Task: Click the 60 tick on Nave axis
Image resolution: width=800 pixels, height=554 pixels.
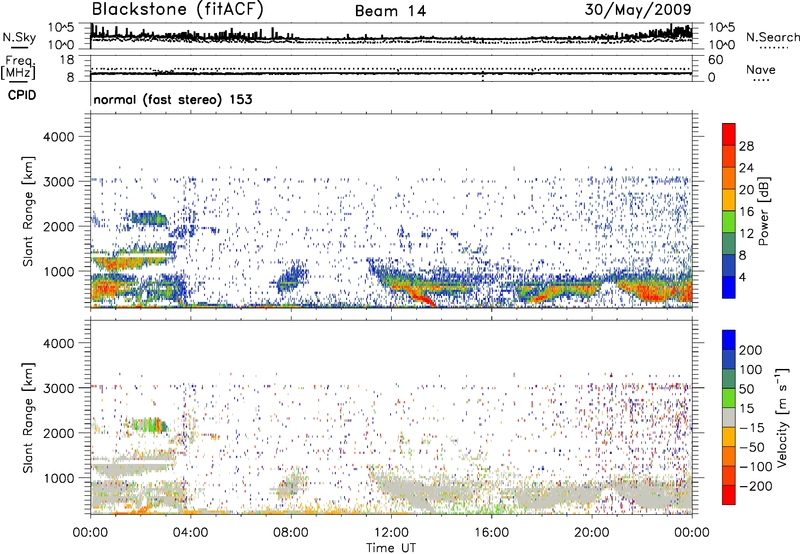Action: coord(715,60)
